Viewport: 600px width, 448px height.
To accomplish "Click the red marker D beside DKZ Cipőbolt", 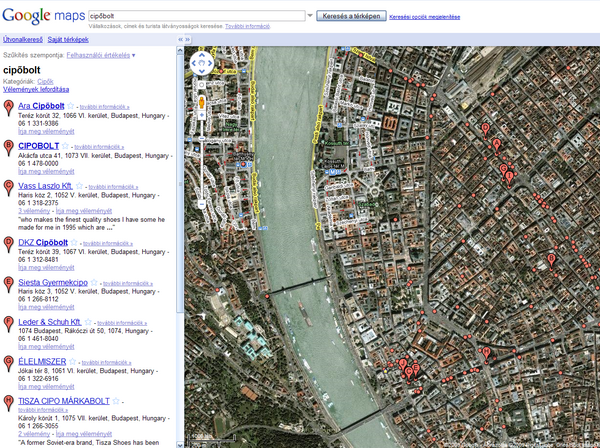I will coord(8,244).
